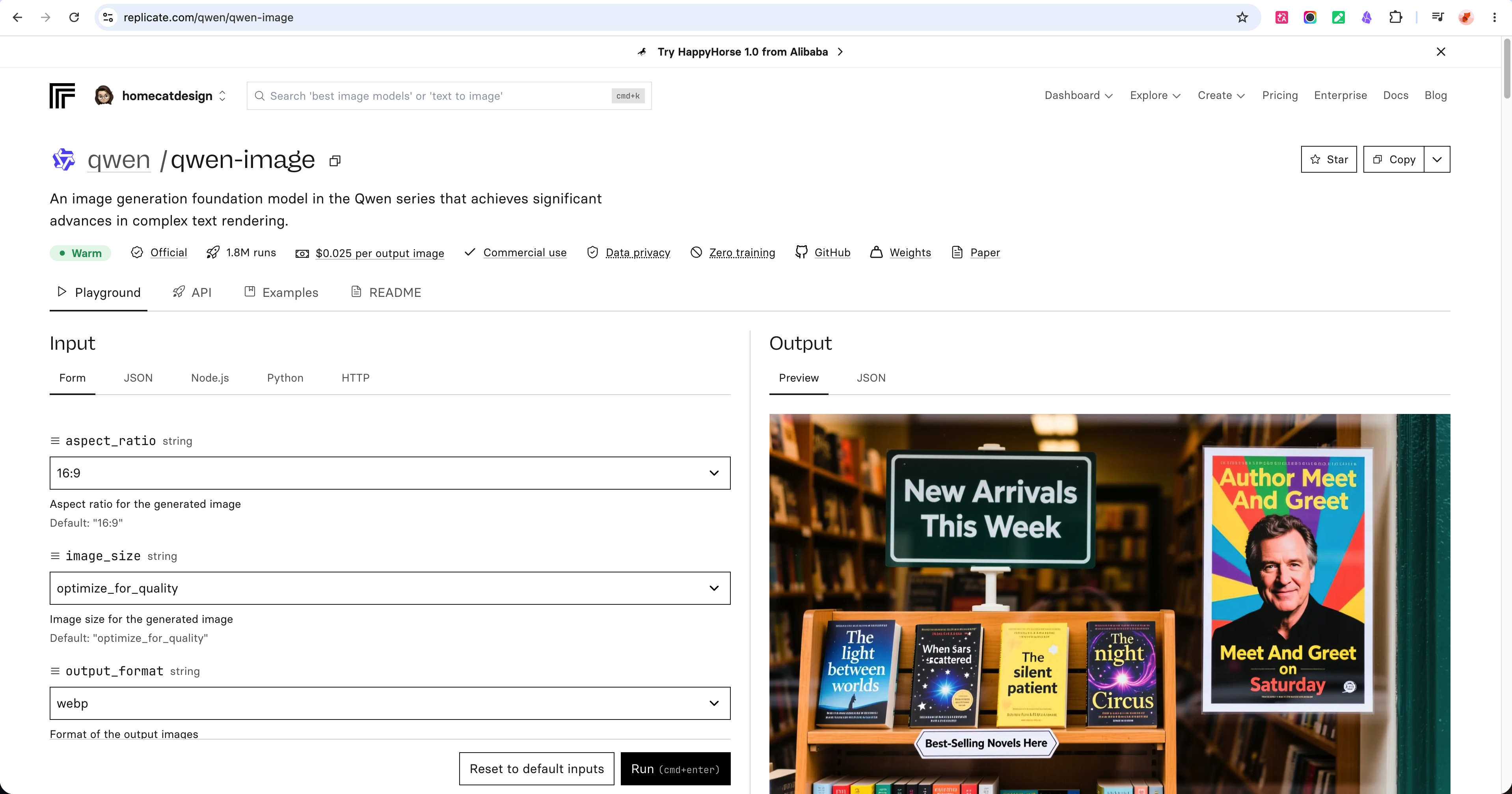Click Reset to default inputs
Screen dimensions: 1512x794
[x=536, y=768]
